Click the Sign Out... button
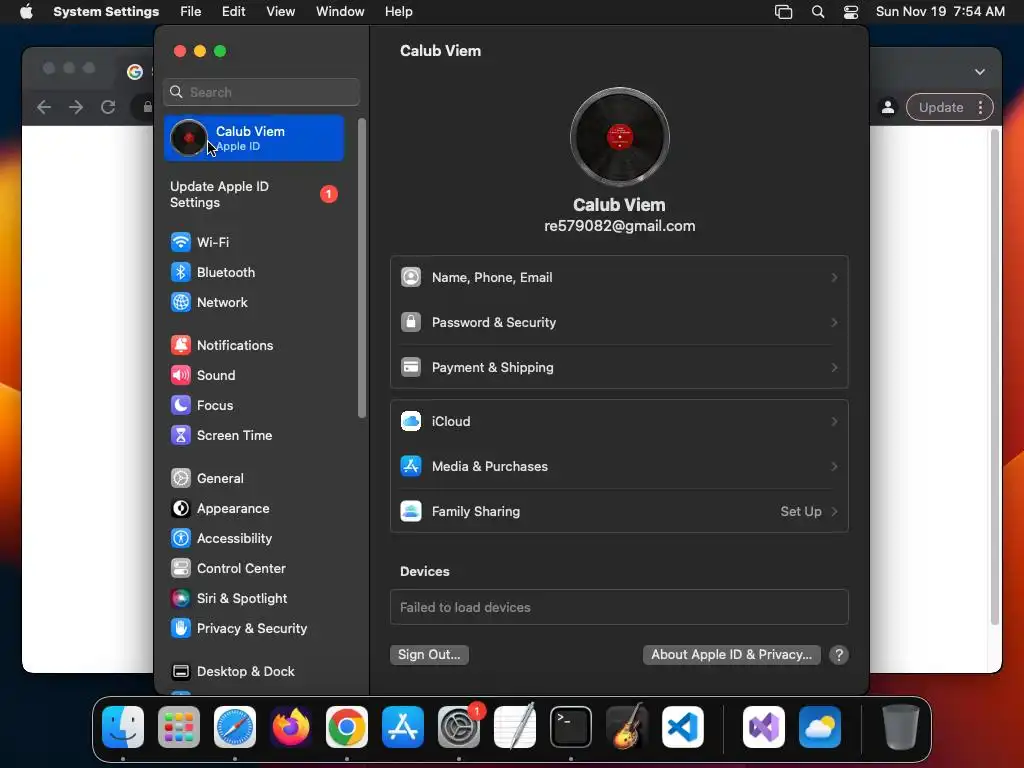Screen dimensions: 1024x768 click(x=429, y=655)
